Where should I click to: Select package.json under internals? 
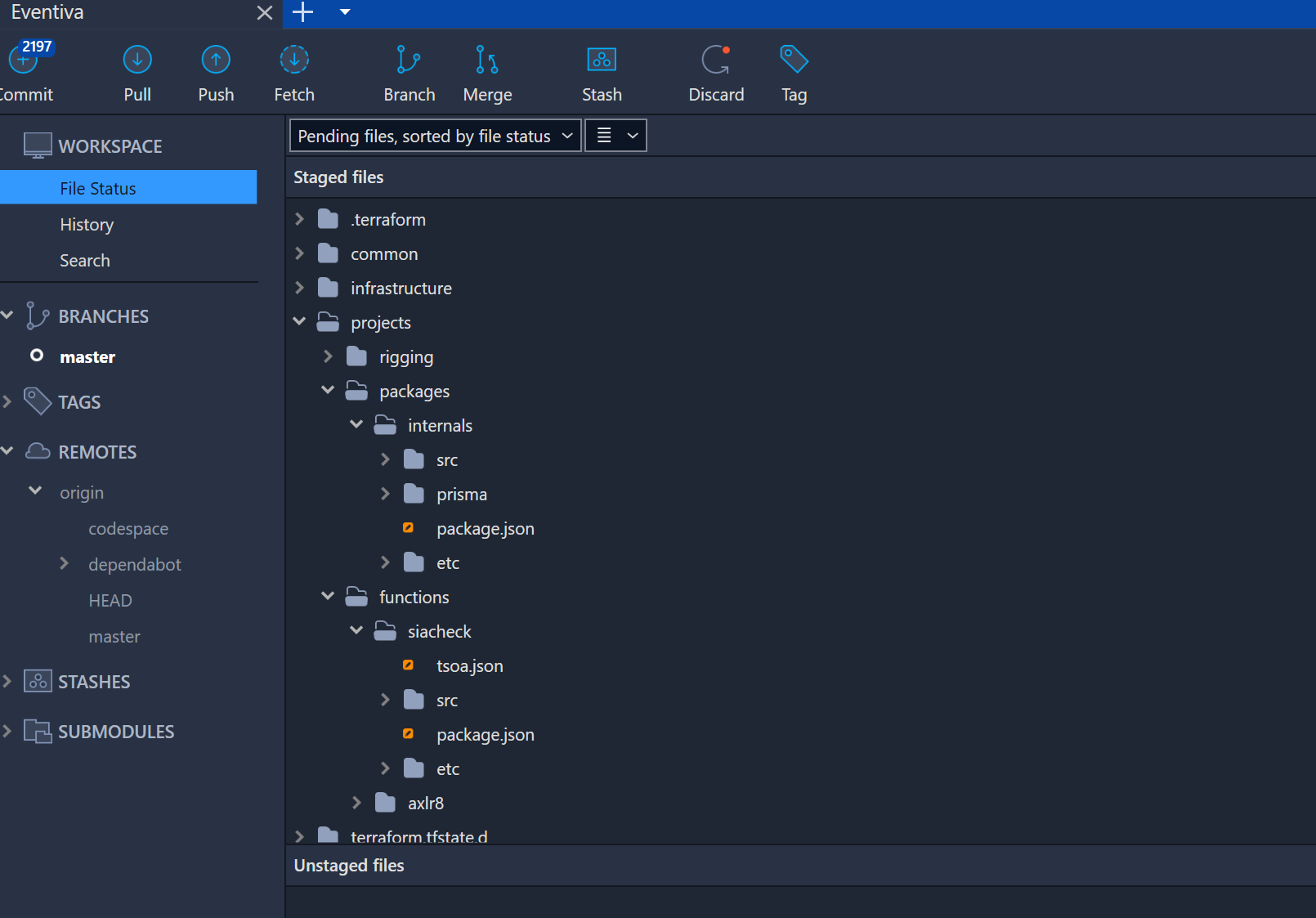pyautogui.click(x=486, y=528)
